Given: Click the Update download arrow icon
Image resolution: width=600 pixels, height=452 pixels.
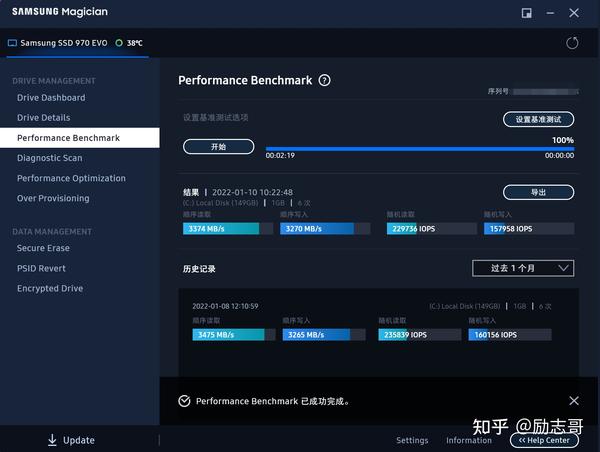Looking at the screenshot, I should [x=52, y=440].
